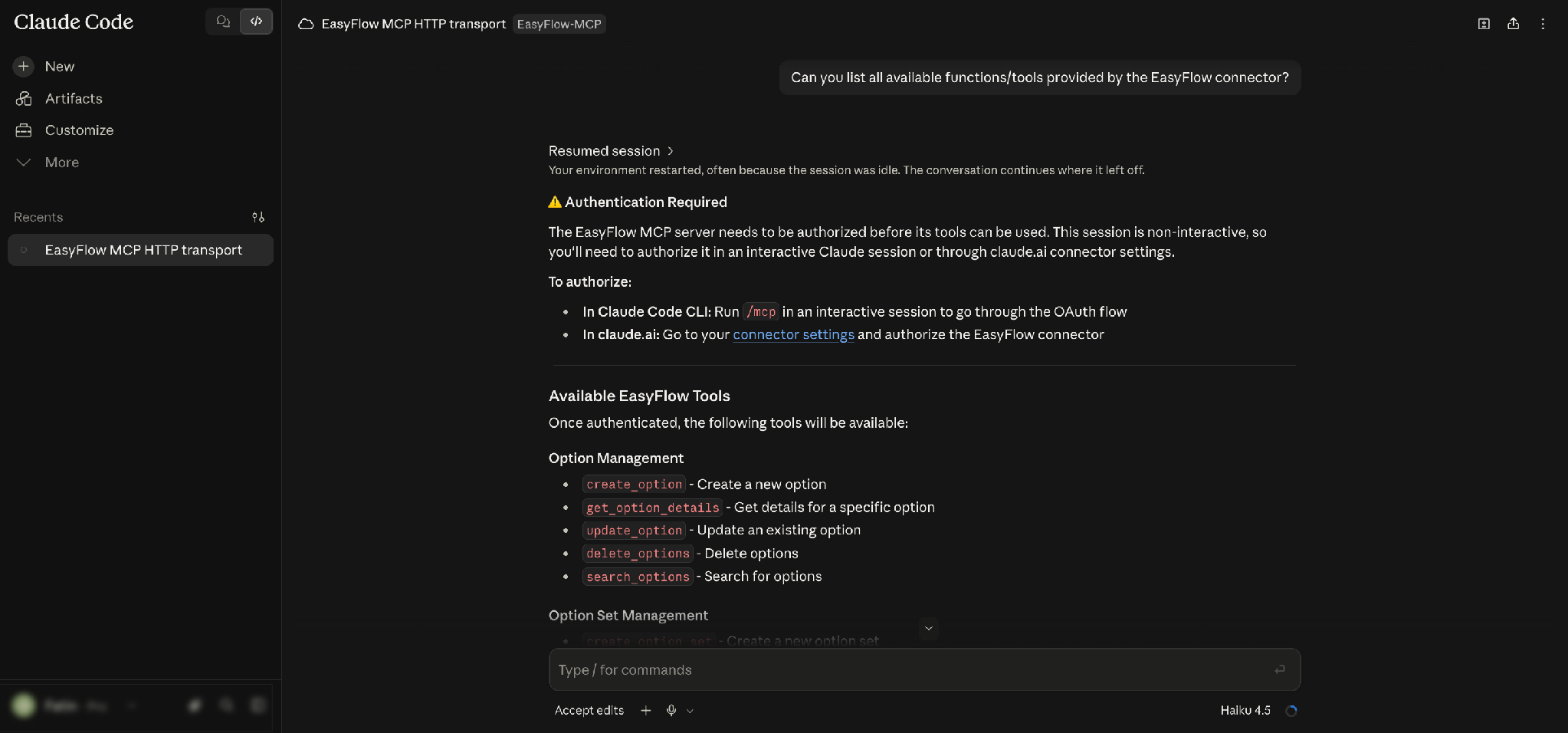Click the search_options tool name
The width and height of the screenshot is (1568, 733).
tap(638, 577)
